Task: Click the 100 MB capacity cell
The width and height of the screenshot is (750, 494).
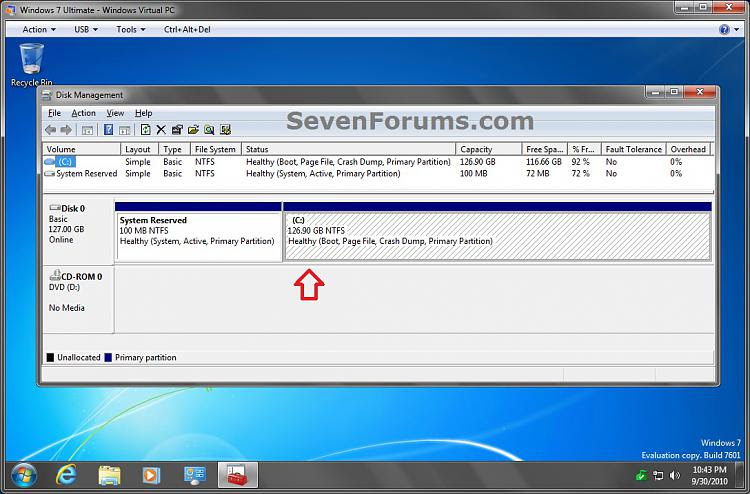Action: point(474,174)
